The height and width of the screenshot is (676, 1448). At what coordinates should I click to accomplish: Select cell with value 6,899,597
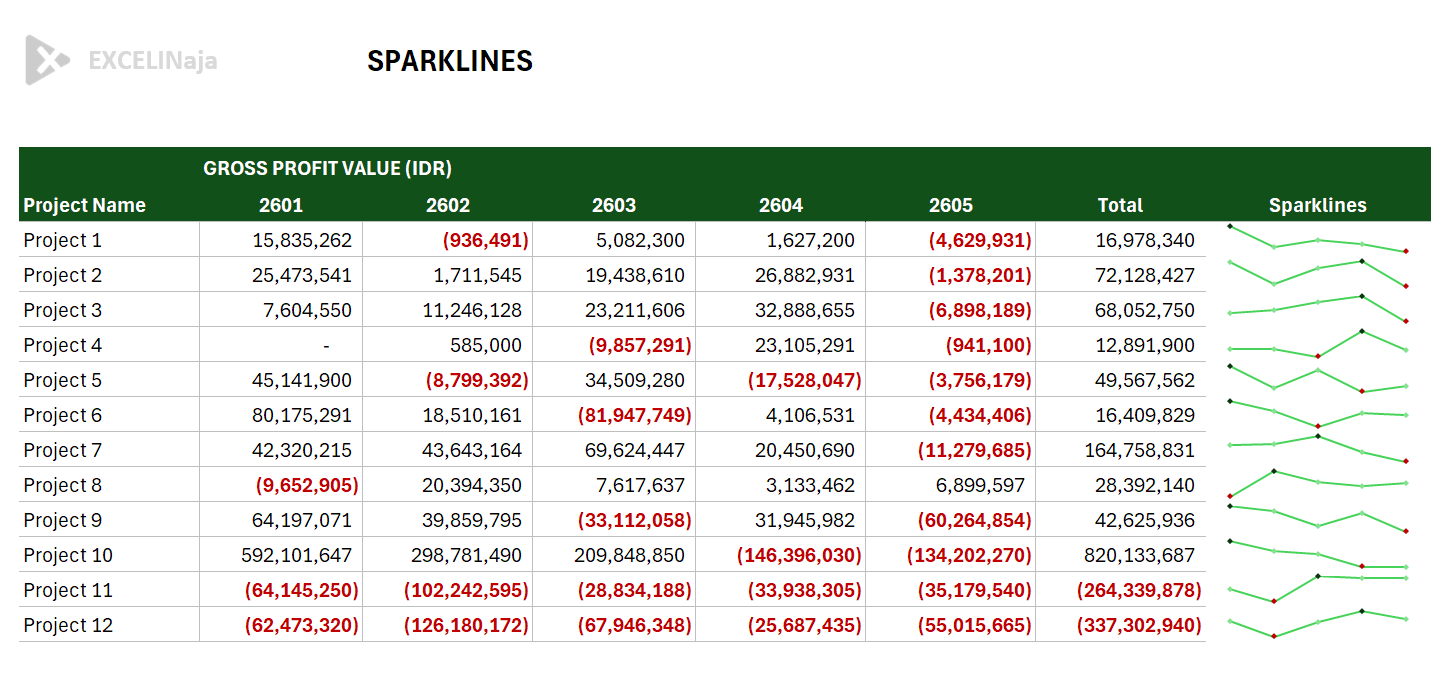pos(951,485)
